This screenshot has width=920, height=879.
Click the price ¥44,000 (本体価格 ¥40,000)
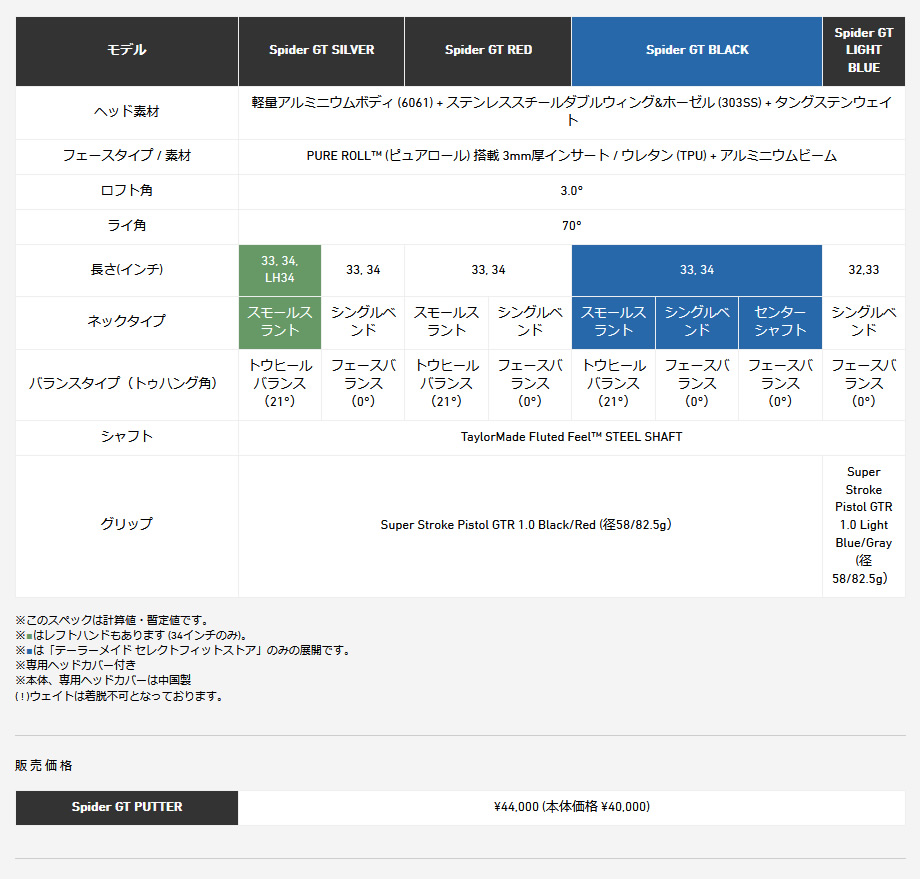(572, 807)
